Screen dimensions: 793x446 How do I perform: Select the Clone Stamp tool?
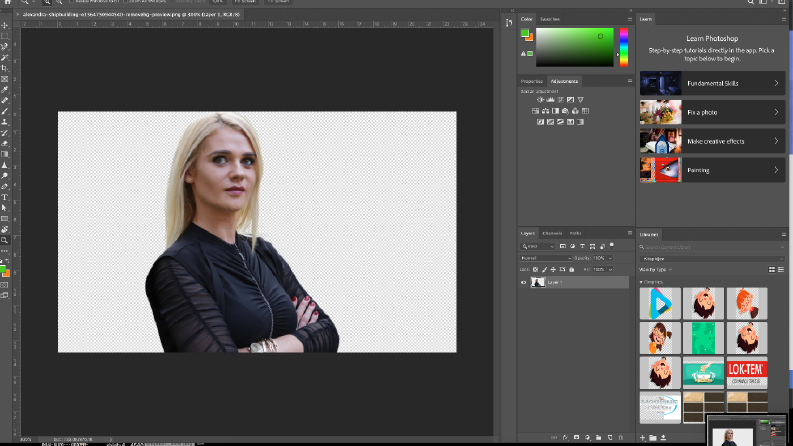[5, 122]
